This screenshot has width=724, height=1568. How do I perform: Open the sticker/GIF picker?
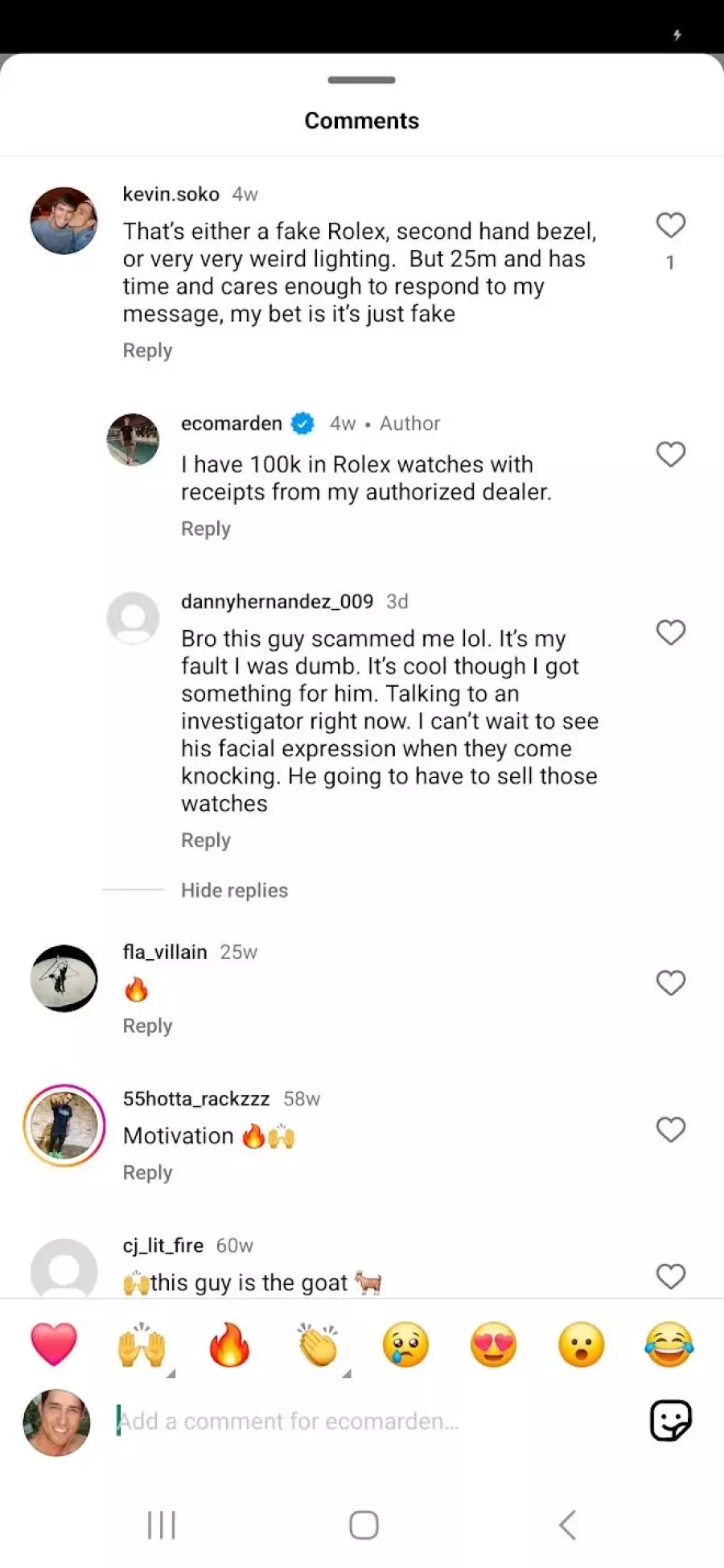(x=670, y=1421)
